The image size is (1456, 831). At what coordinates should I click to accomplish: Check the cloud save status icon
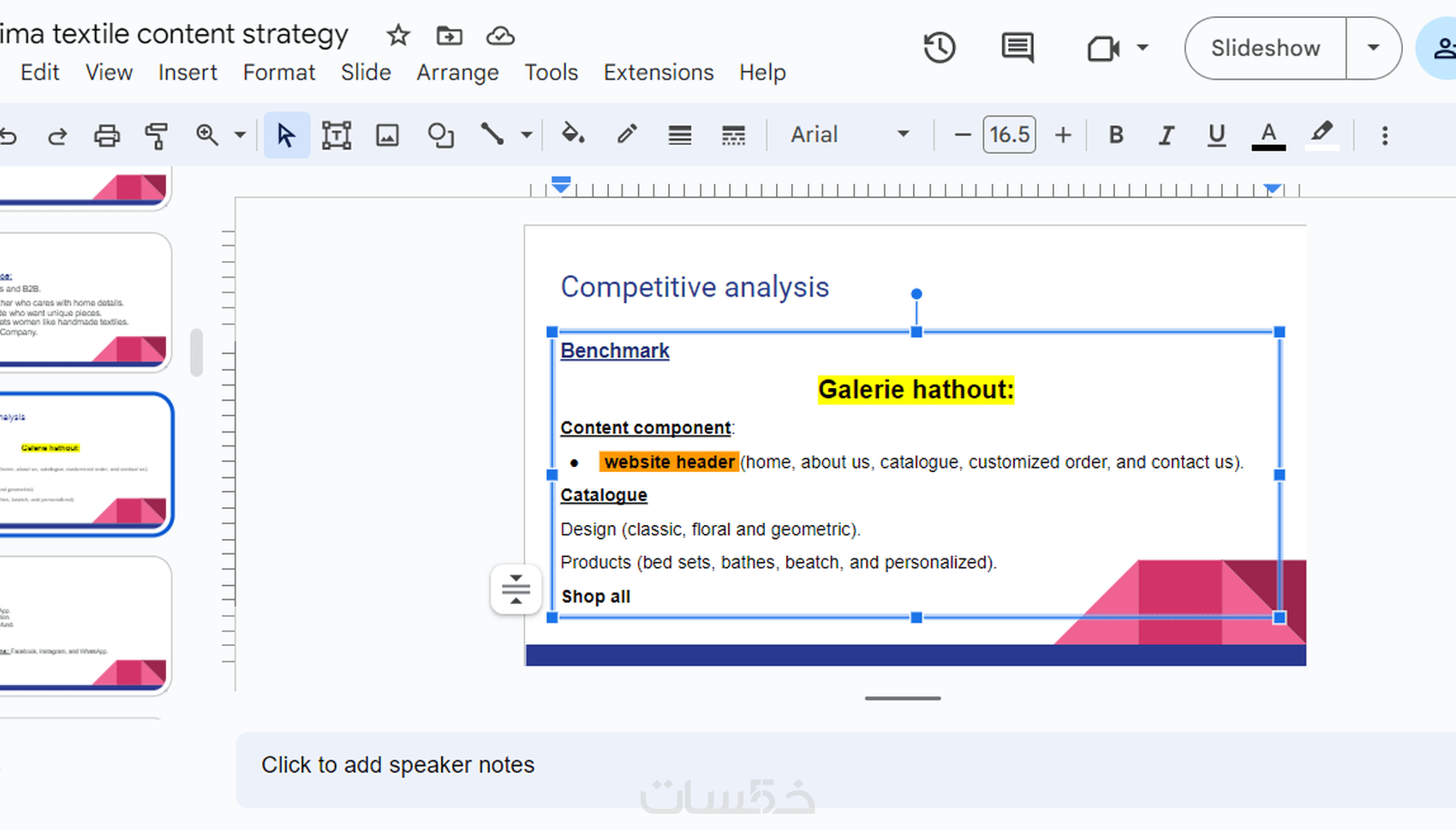[x=500, y=35]
